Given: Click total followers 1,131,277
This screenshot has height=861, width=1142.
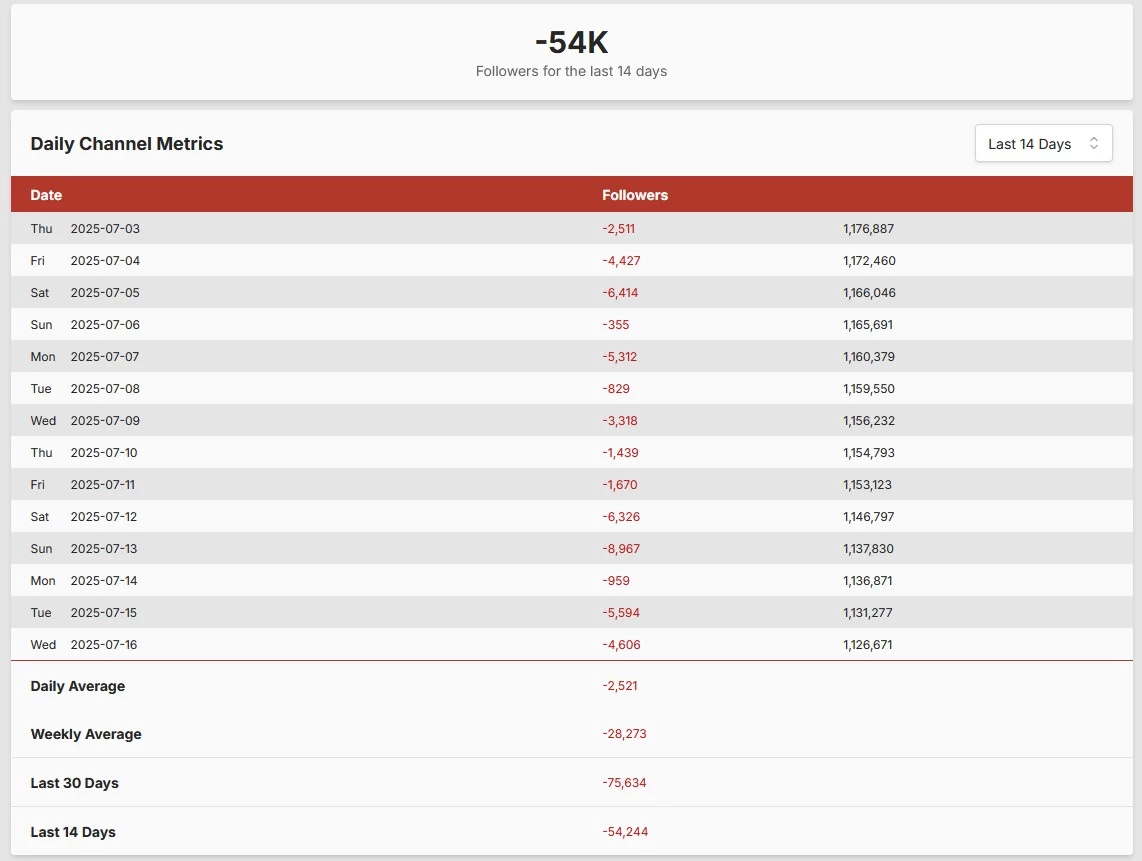Looking at the screenshot, I should pos(867,613).
